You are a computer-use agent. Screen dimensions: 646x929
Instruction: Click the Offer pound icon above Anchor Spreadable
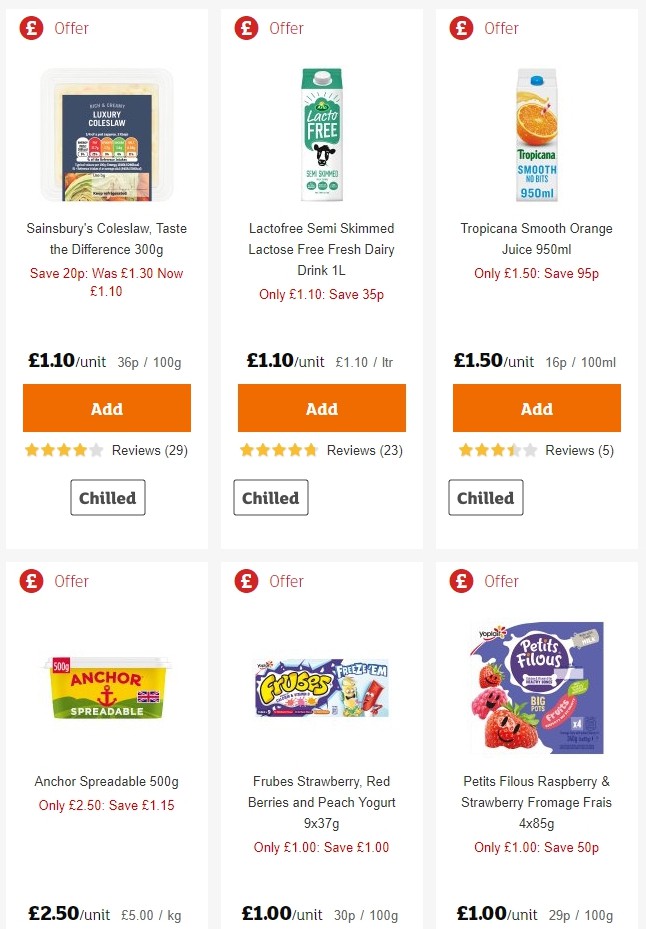[29, 581]
